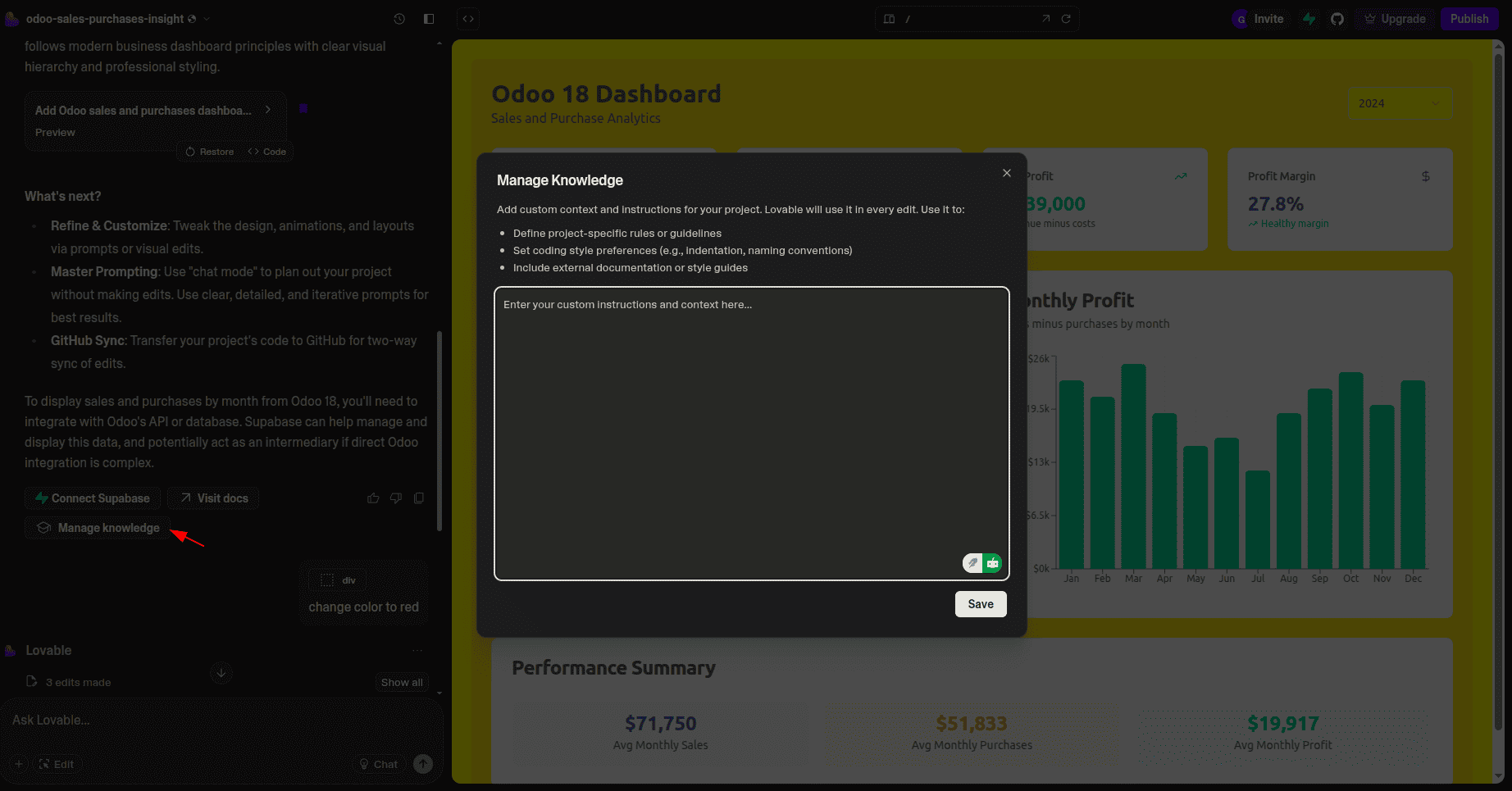
Task: Open the GitHub icon in header
Action: click(x=1337, y=19)
